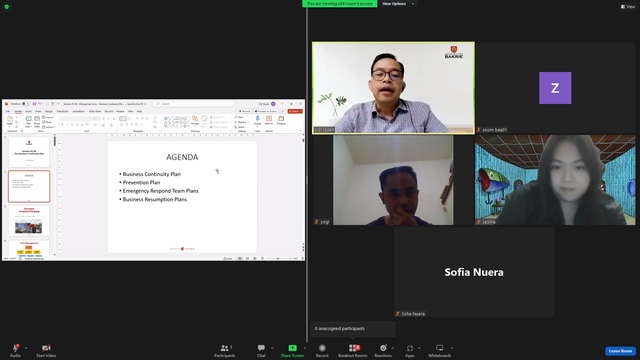Select slide 1 title thumbnail
Viewport: 640px width, 360px height.
[29, 152]
